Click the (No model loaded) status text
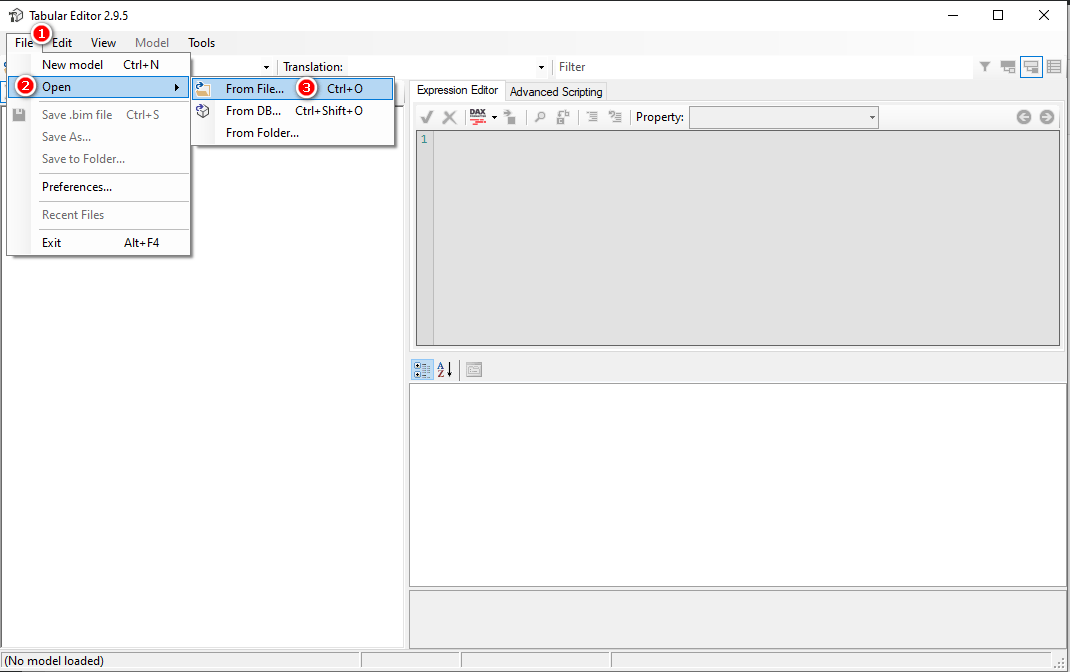Image resolution: width=1070 pixels, height=672 pixels. click(x=55, y=660)
